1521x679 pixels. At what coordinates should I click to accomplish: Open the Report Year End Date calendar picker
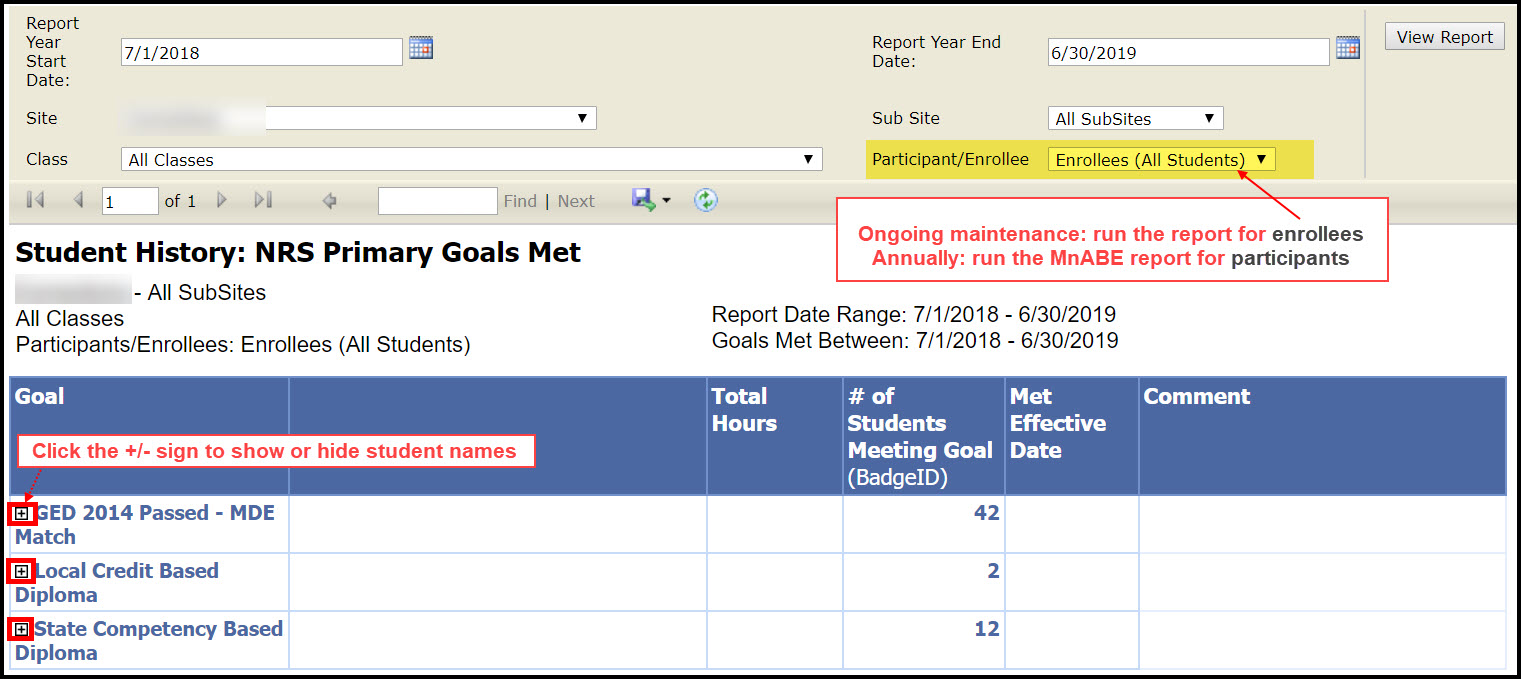pos(1348,48)
